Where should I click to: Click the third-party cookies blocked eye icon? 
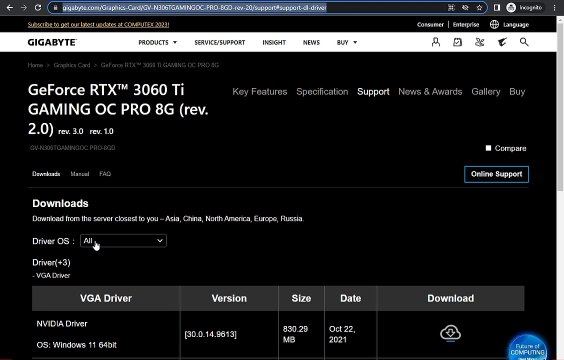(x=465, y=8)
